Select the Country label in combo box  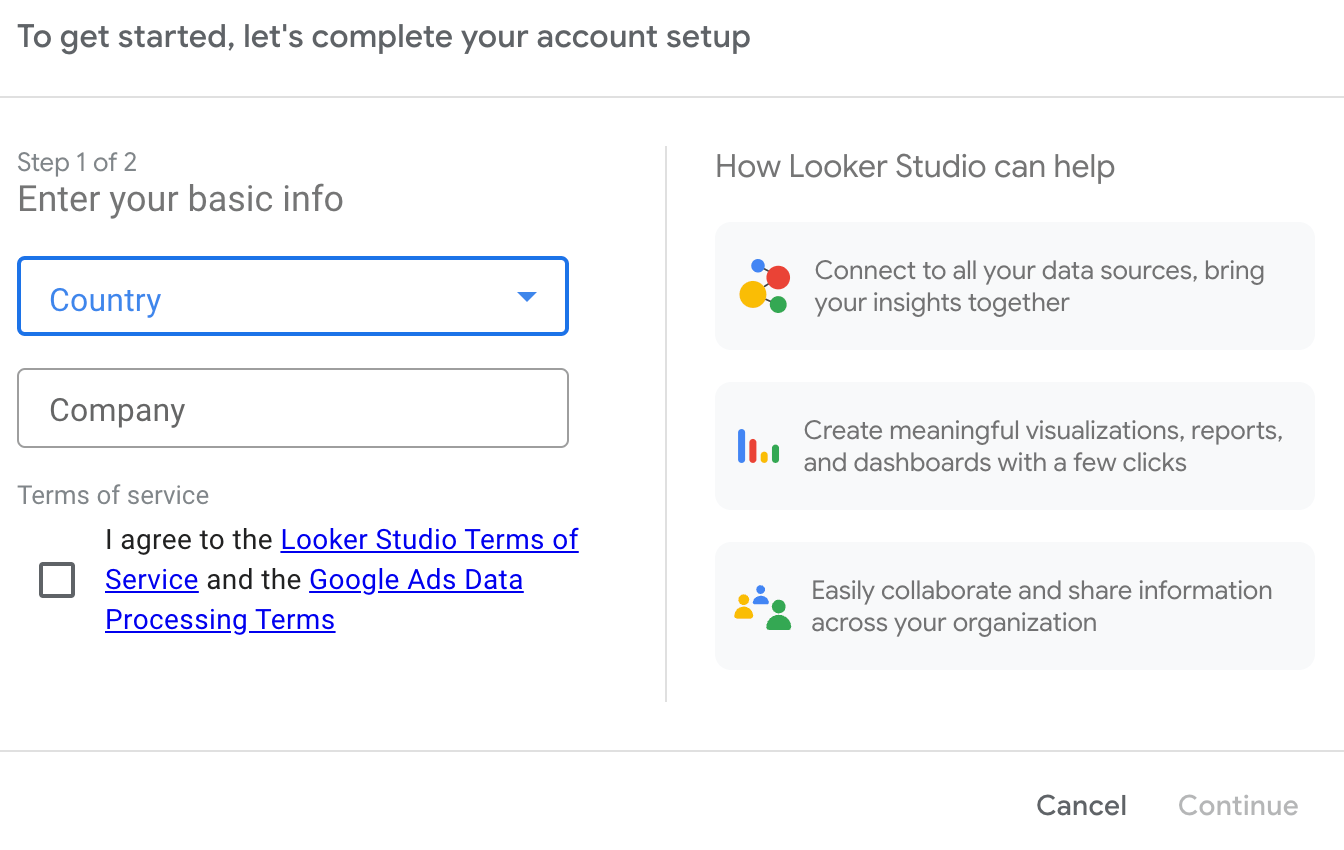pos(105,300)
